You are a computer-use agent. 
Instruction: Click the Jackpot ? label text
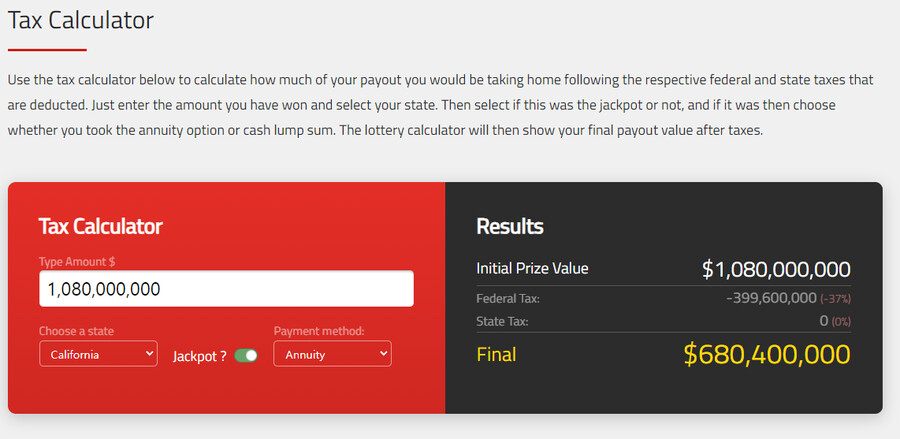pyautogui.click(x=199, y=356)
